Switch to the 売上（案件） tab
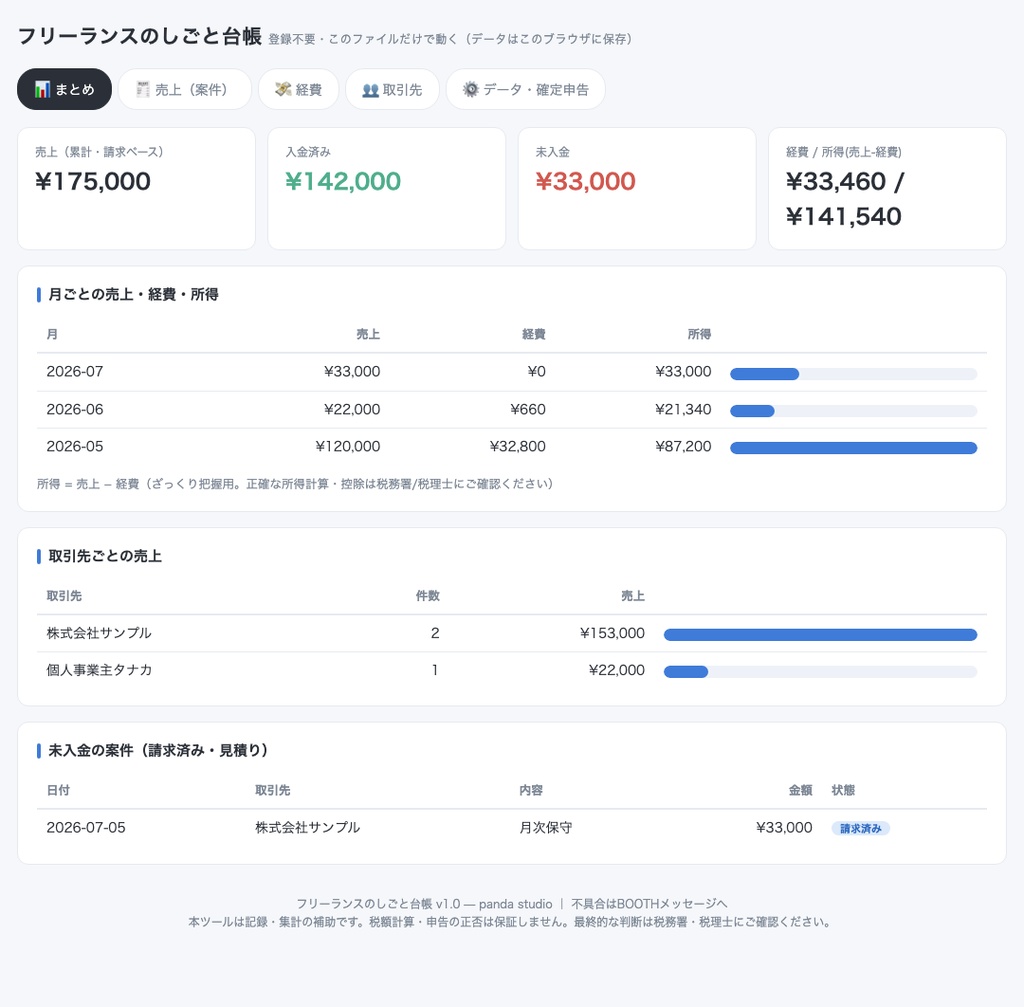The width and height of the screenshot is (1024, 1007). coord(184,89)
